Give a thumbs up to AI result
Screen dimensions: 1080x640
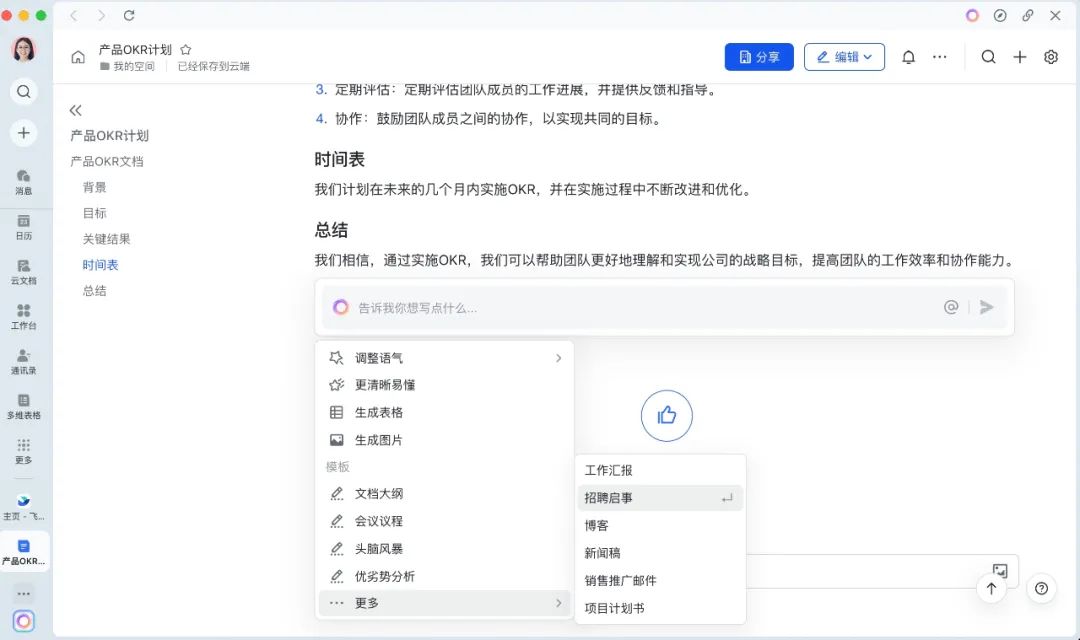(666, 415)
